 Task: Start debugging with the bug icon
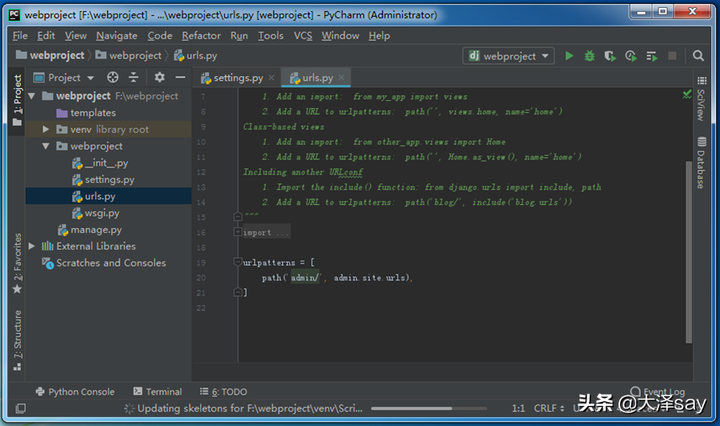click(589, 56)
